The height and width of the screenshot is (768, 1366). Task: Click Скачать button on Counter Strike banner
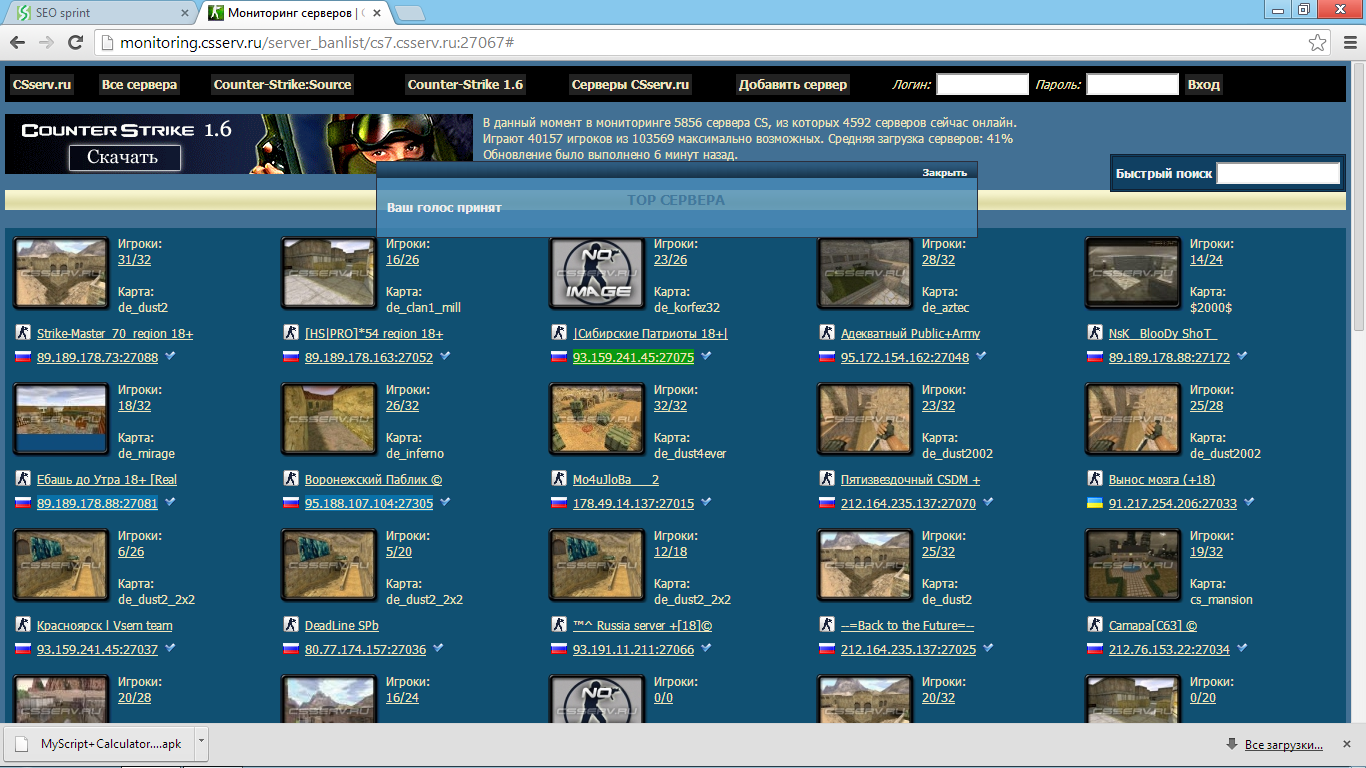[x=125, y=157]
